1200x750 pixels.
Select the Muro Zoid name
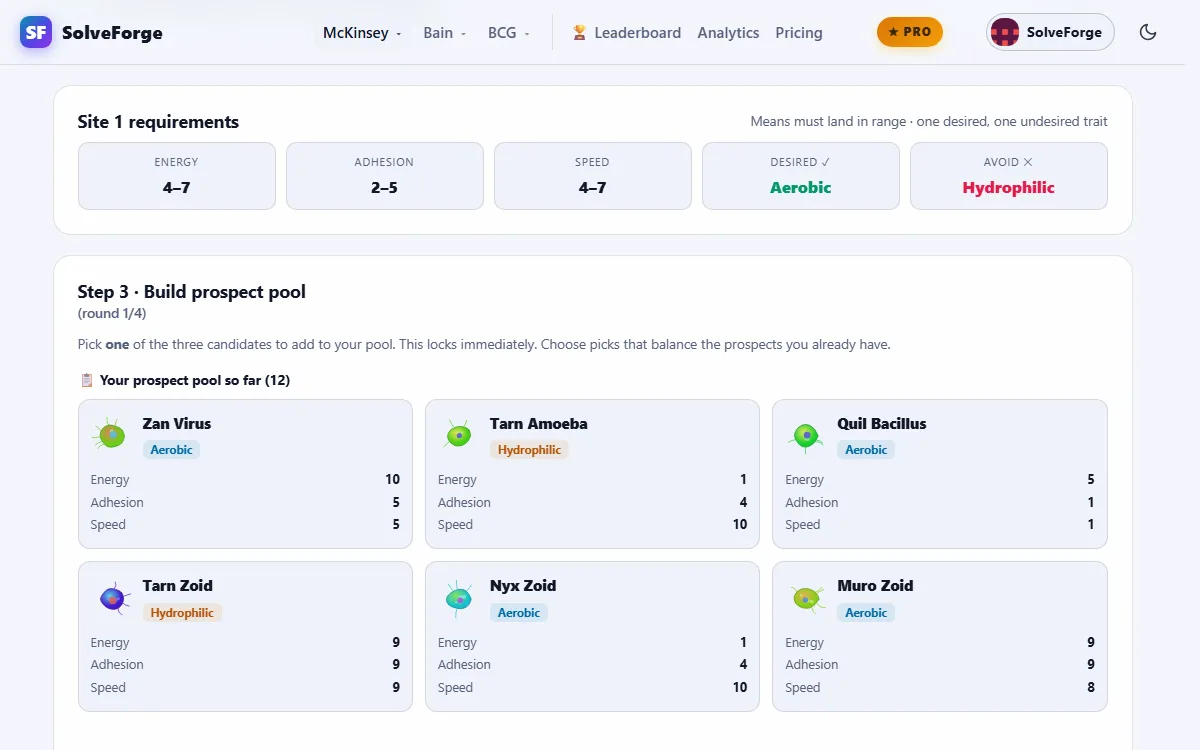coord(876,586)
